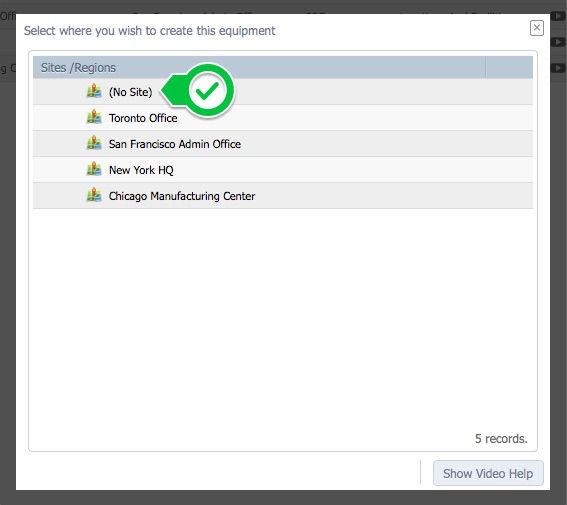Open the Show Video Help button
This screenshot has height=505, width=567.
point(488,473)
